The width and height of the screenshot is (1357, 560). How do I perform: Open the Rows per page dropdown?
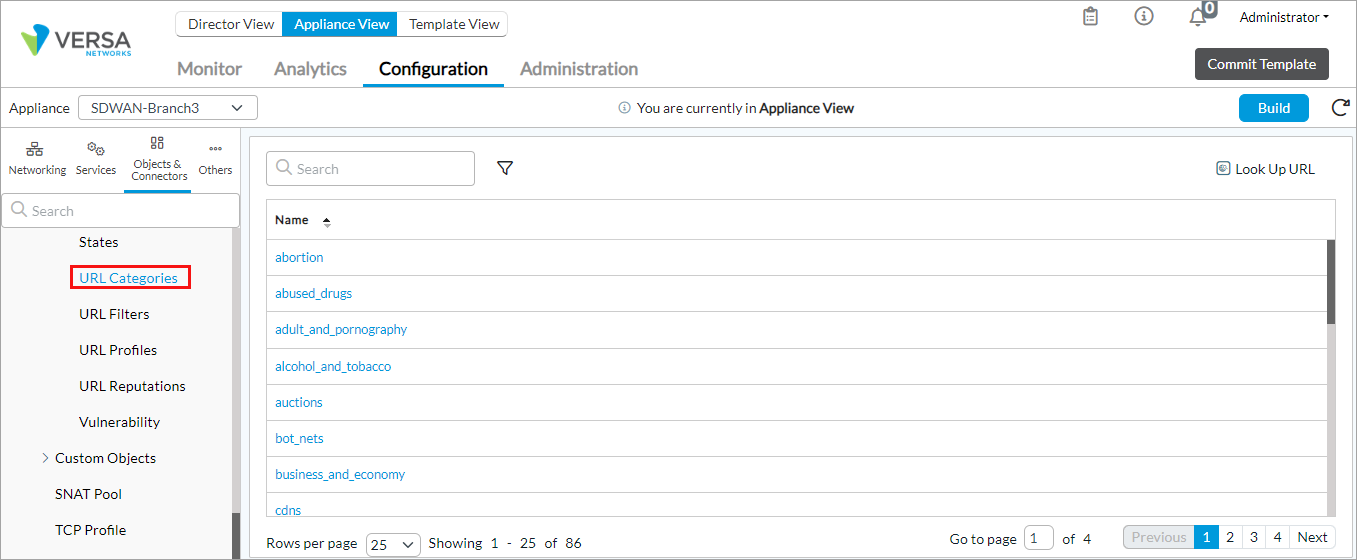coord(393,543)
